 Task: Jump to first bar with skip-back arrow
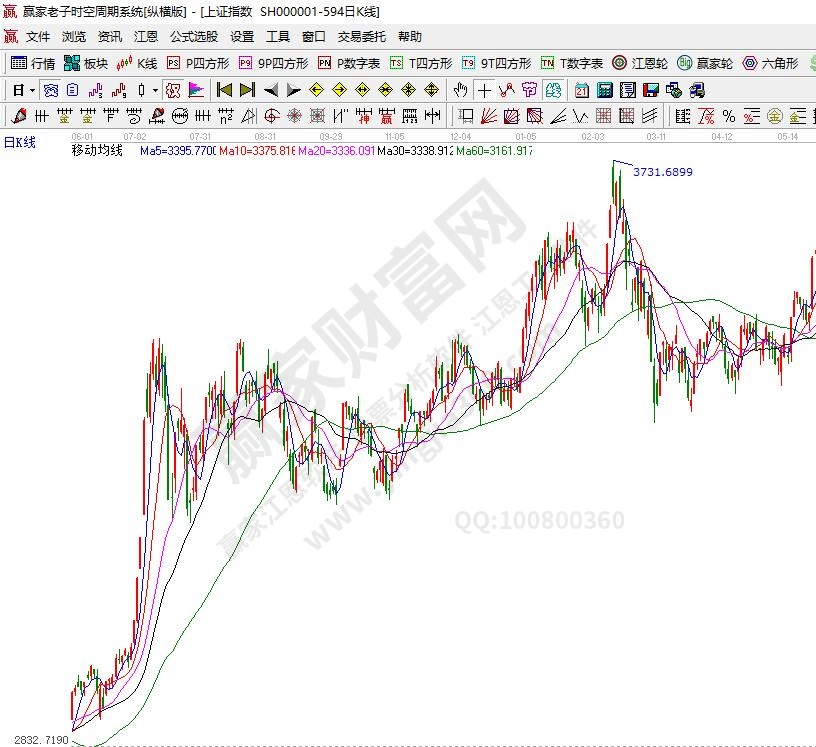tap(225, 90)
